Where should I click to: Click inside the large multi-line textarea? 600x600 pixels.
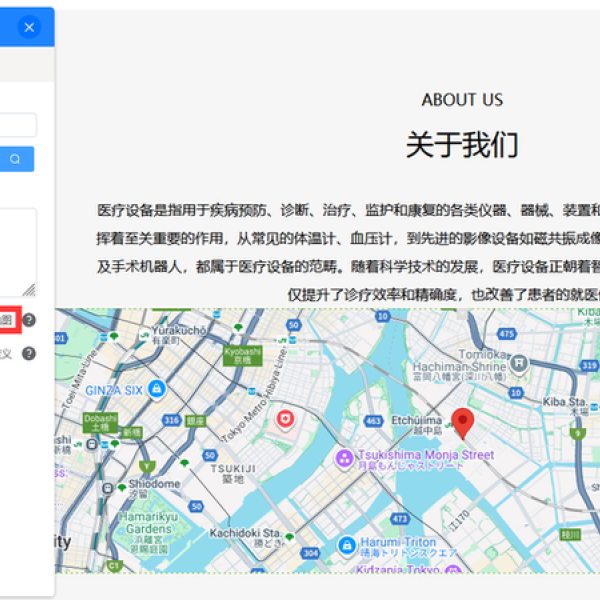(x=17, y=252)
